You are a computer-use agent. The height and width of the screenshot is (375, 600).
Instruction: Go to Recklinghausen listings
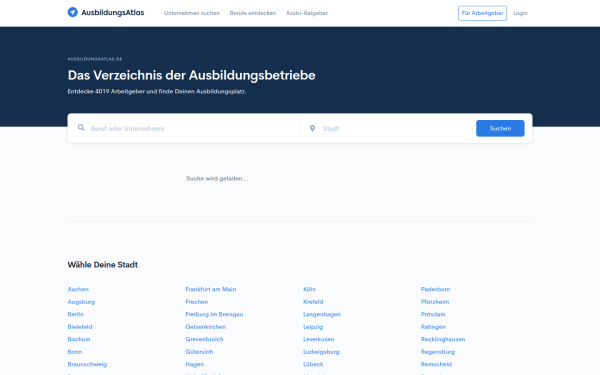(443, 339)
